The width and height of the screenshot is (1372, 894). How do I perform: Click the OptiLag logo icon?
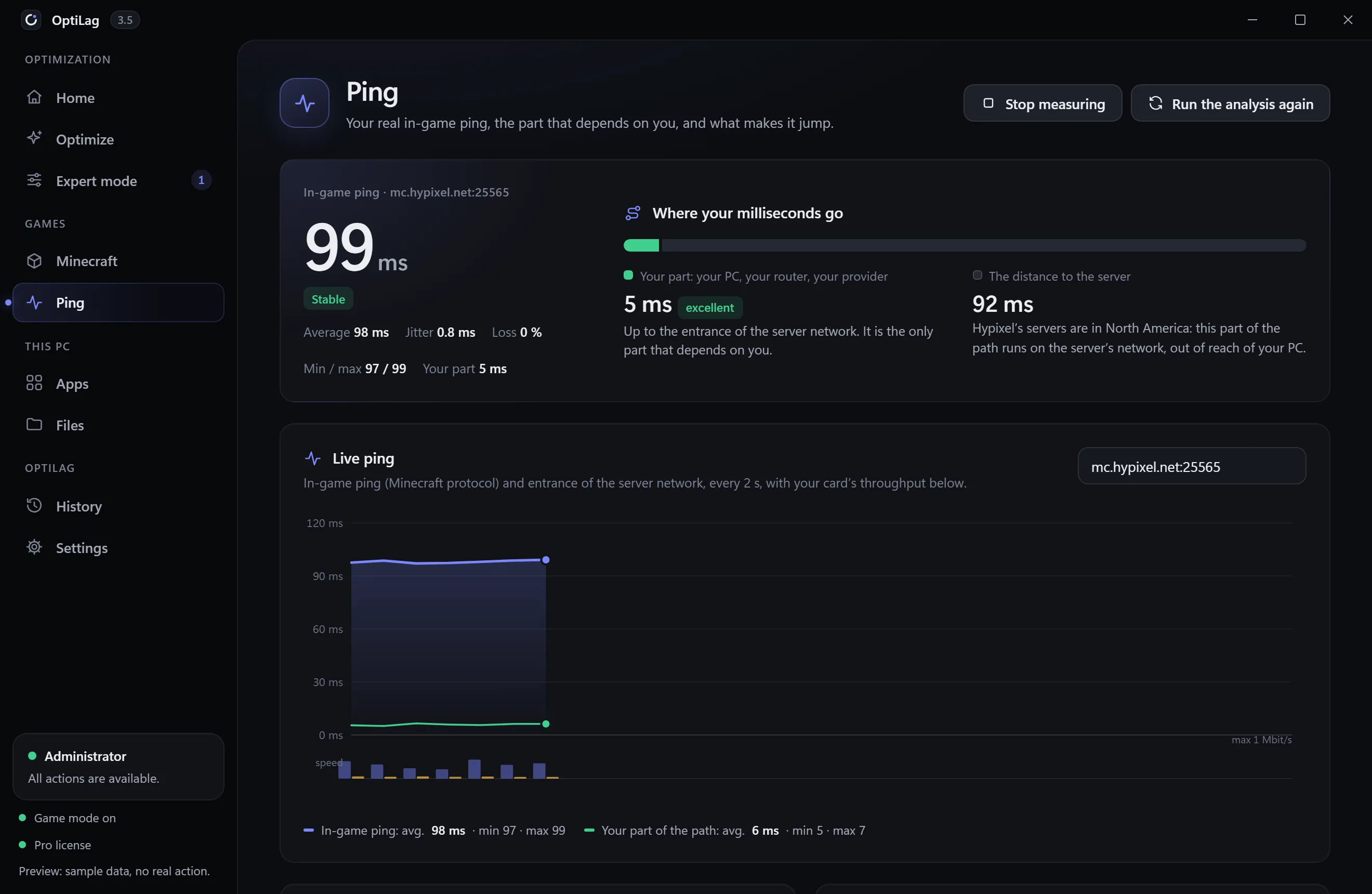(31, 20)
